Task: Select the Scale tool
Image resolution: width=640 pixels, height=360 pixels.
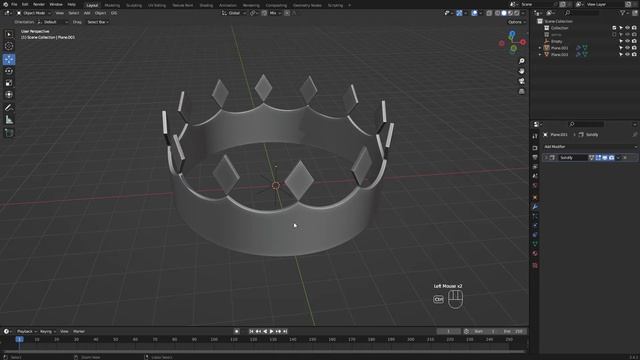Action: (x=9, y=83)
